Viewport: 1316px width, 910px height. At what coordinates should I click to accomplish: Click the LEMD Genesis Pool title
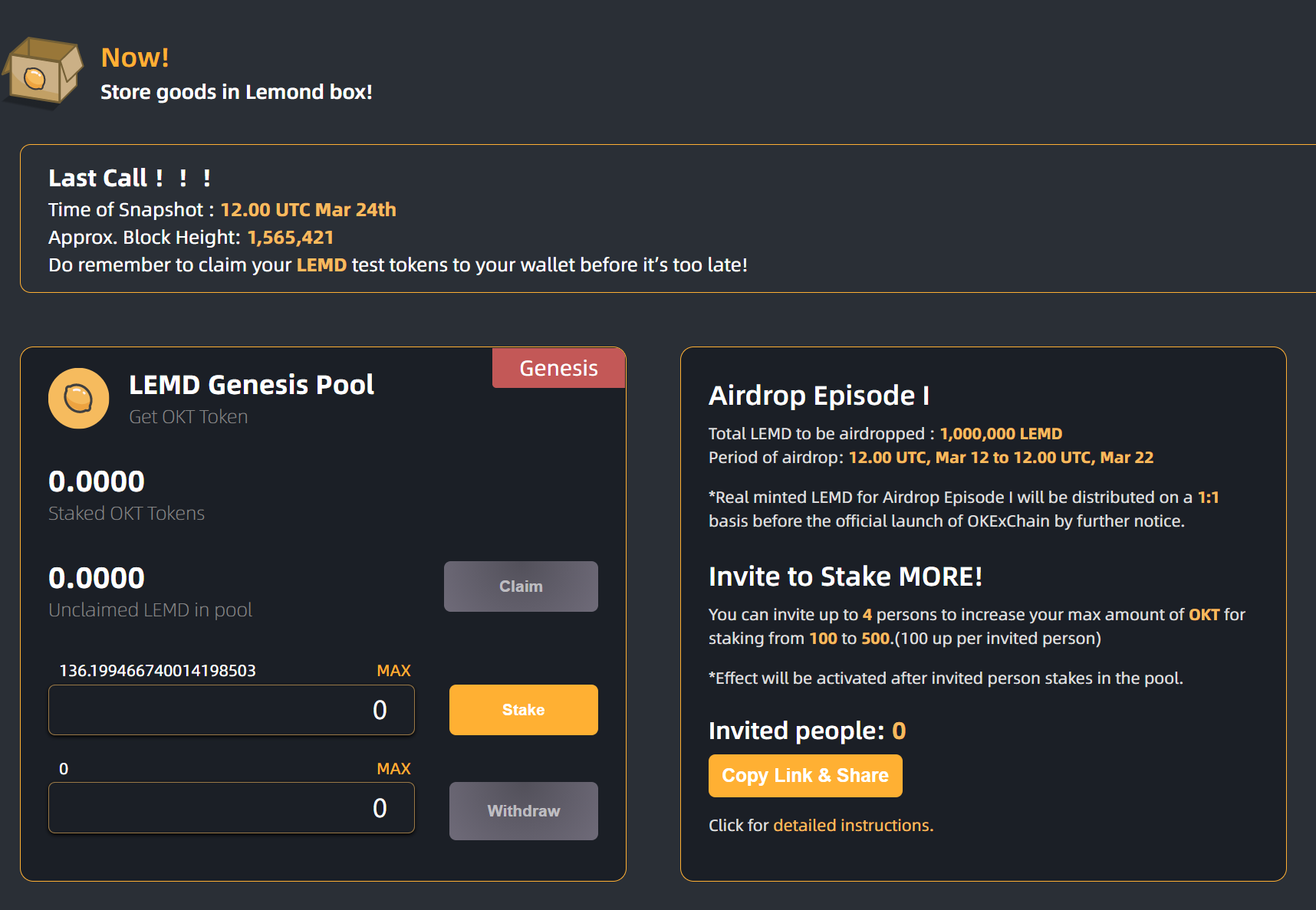251,385
